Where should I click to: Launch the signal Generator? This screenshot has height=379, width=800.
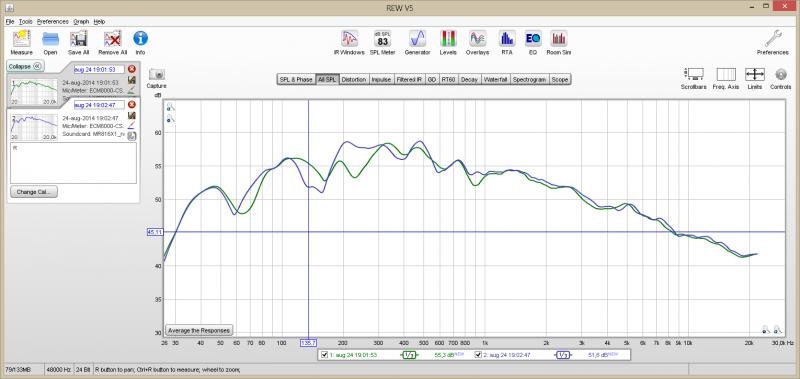[x=417, y=39]
